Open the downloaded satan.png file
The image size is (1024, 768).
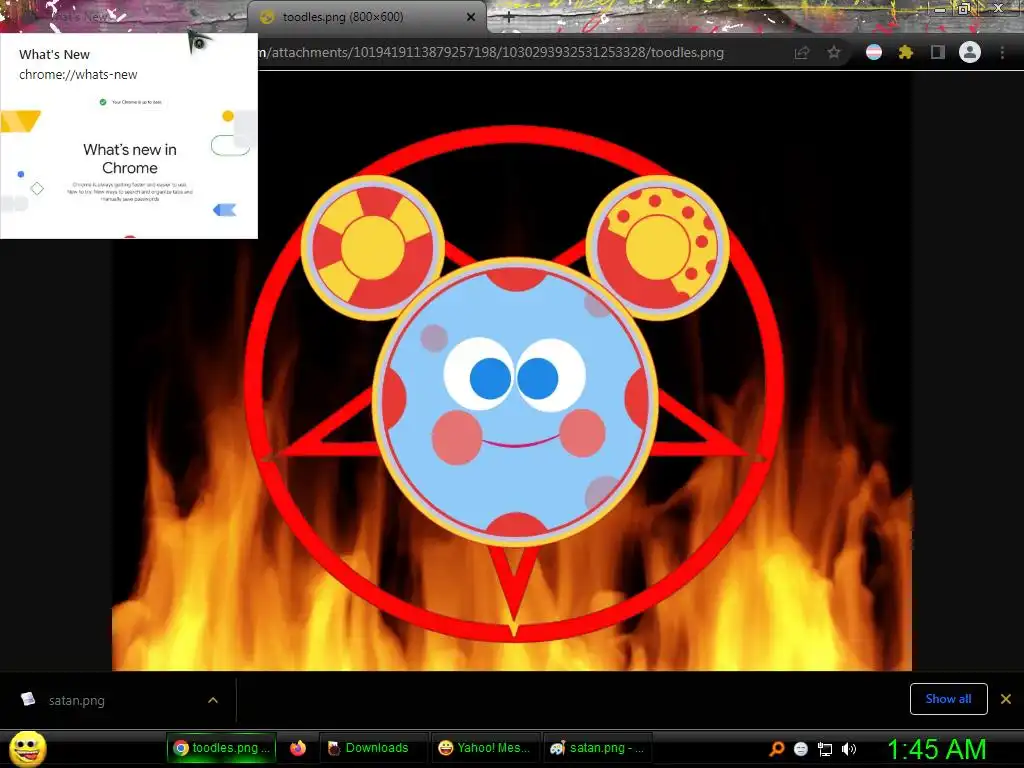coord(76,700)
